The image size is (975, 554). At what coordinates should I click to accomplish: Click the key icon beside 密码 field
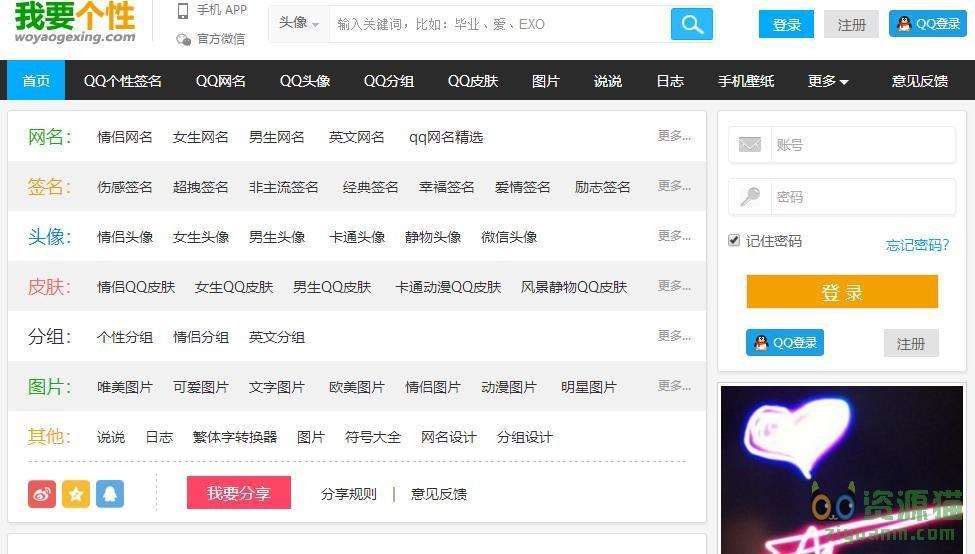(x=750, y=196)
